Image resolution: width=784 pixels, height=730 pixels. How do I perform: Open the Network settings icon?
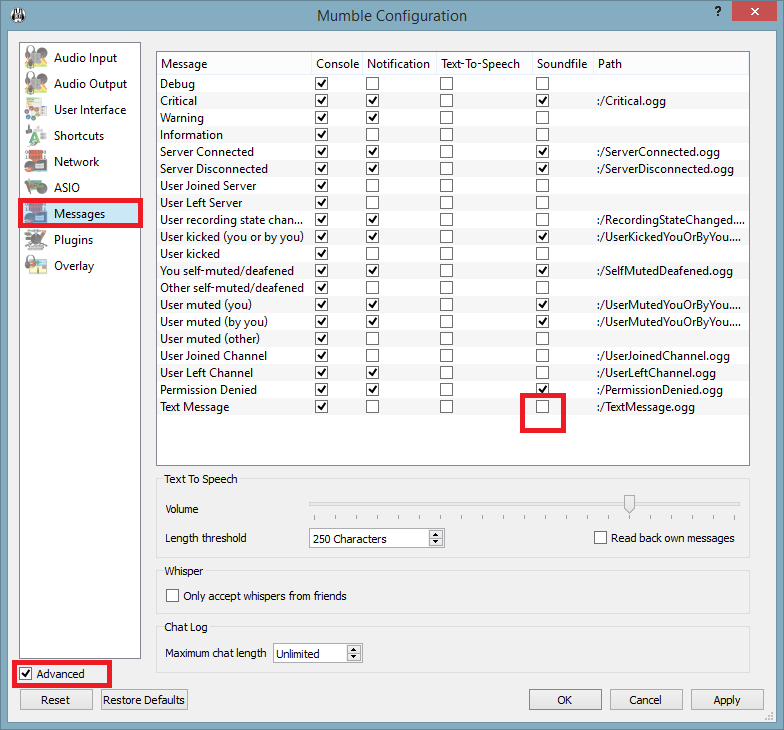pyautogui.click(x=36, y=161)
